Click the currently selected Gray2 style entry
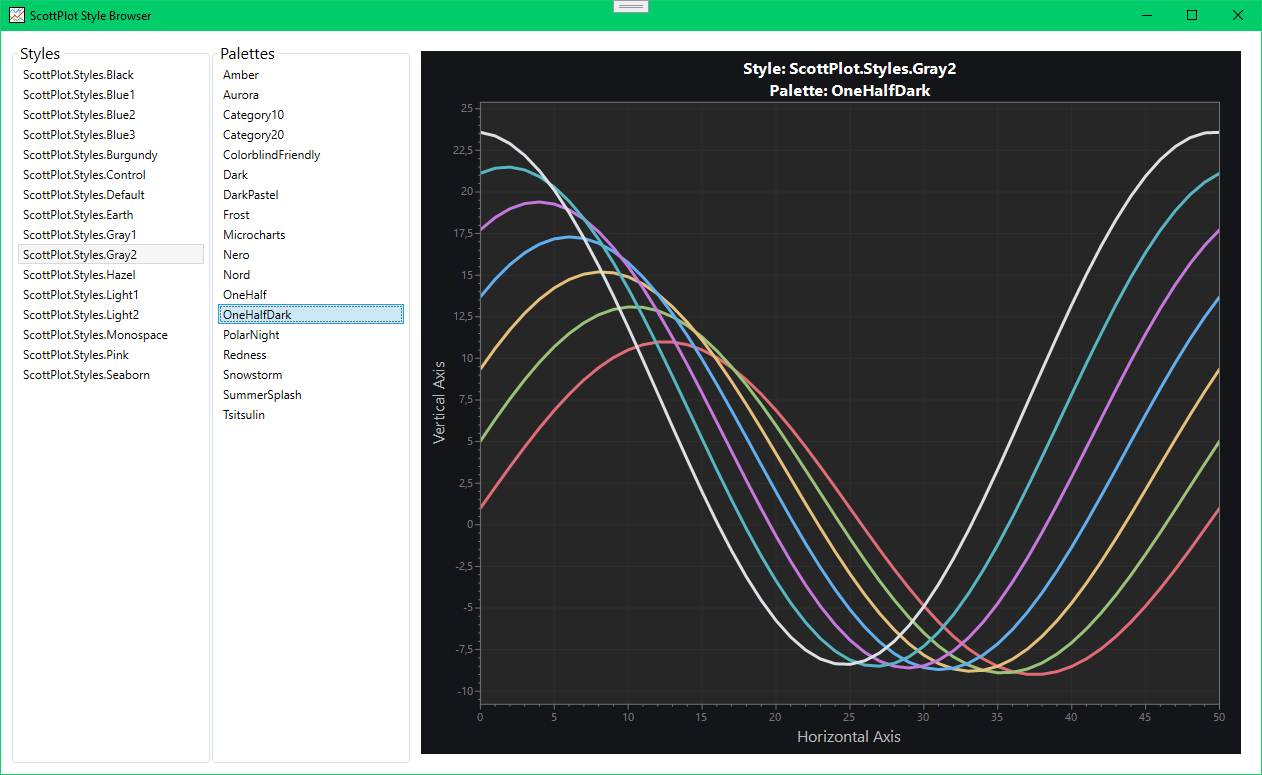The height and width of the screenshot is (775, 1262). point(80,254)
